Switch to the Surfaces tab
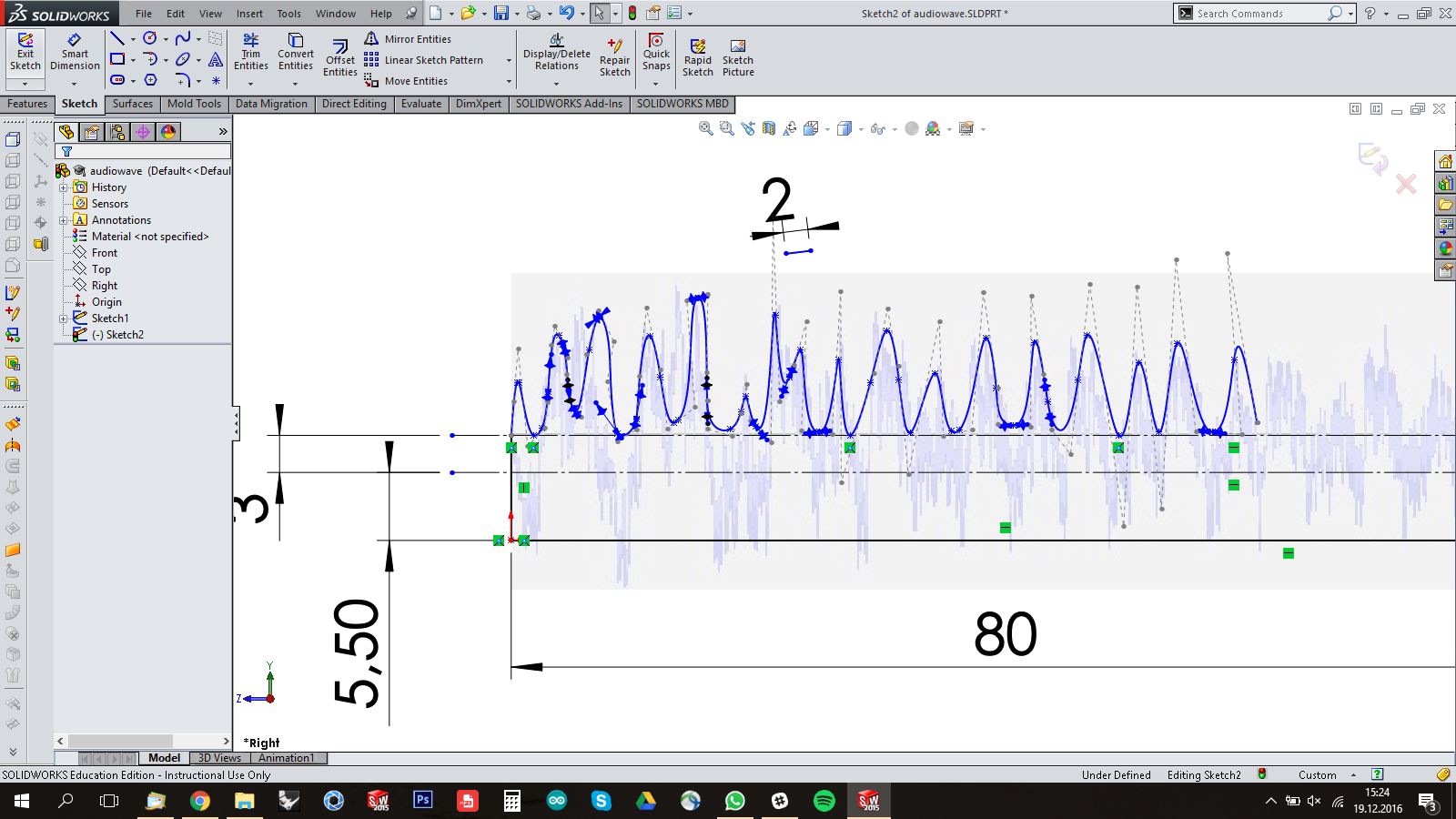This screenshot has height=819, width=1456. pyautogui.click(x=132, y=104)
